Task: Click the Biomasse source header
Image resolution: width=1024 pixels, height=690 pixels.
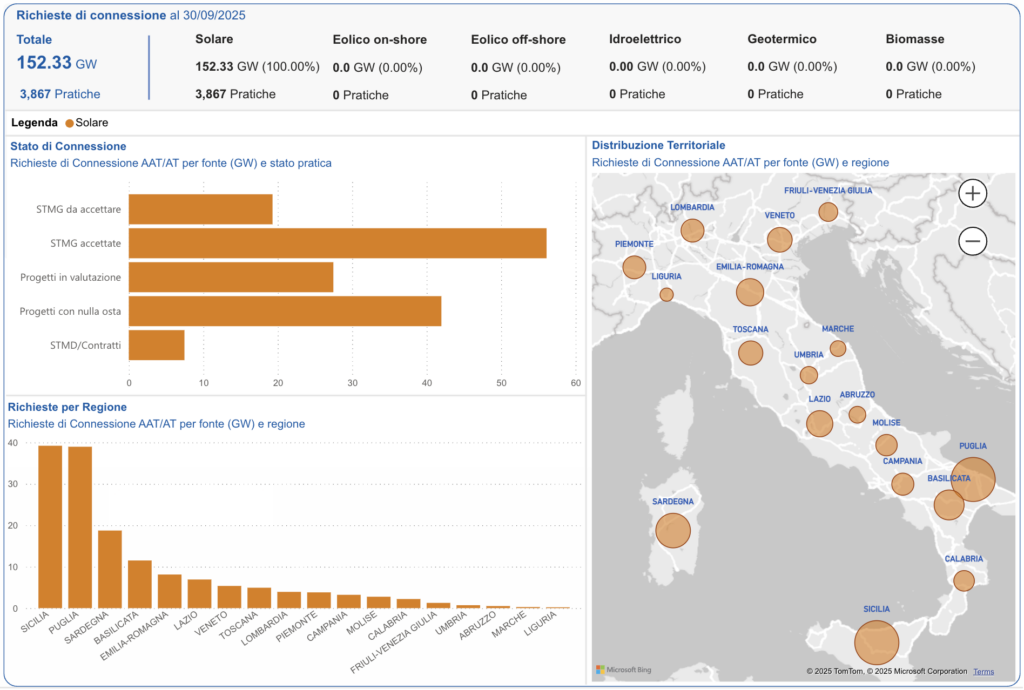Action: [915, 40]
